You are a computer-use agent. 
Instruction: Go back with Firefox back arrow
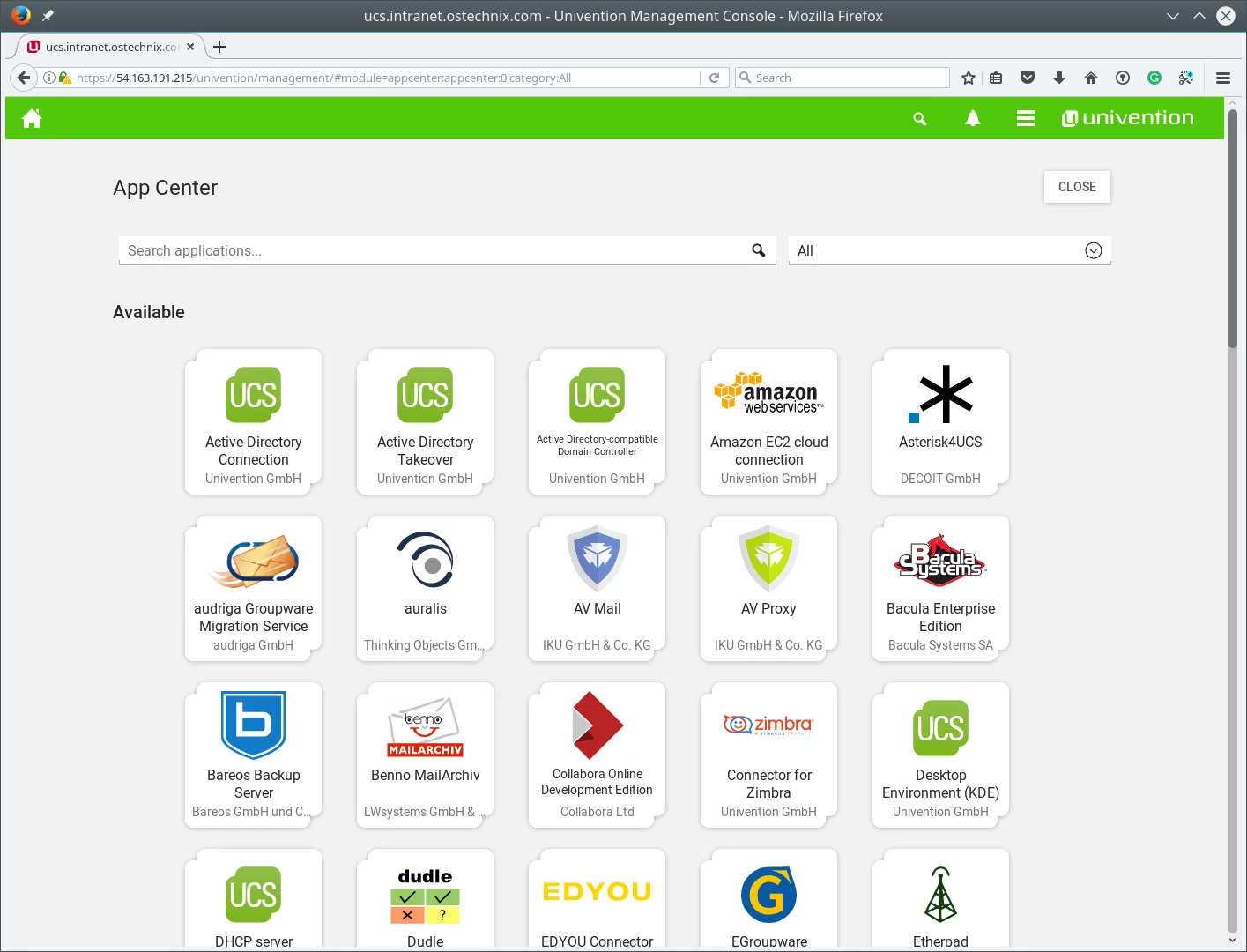(24, 78)
